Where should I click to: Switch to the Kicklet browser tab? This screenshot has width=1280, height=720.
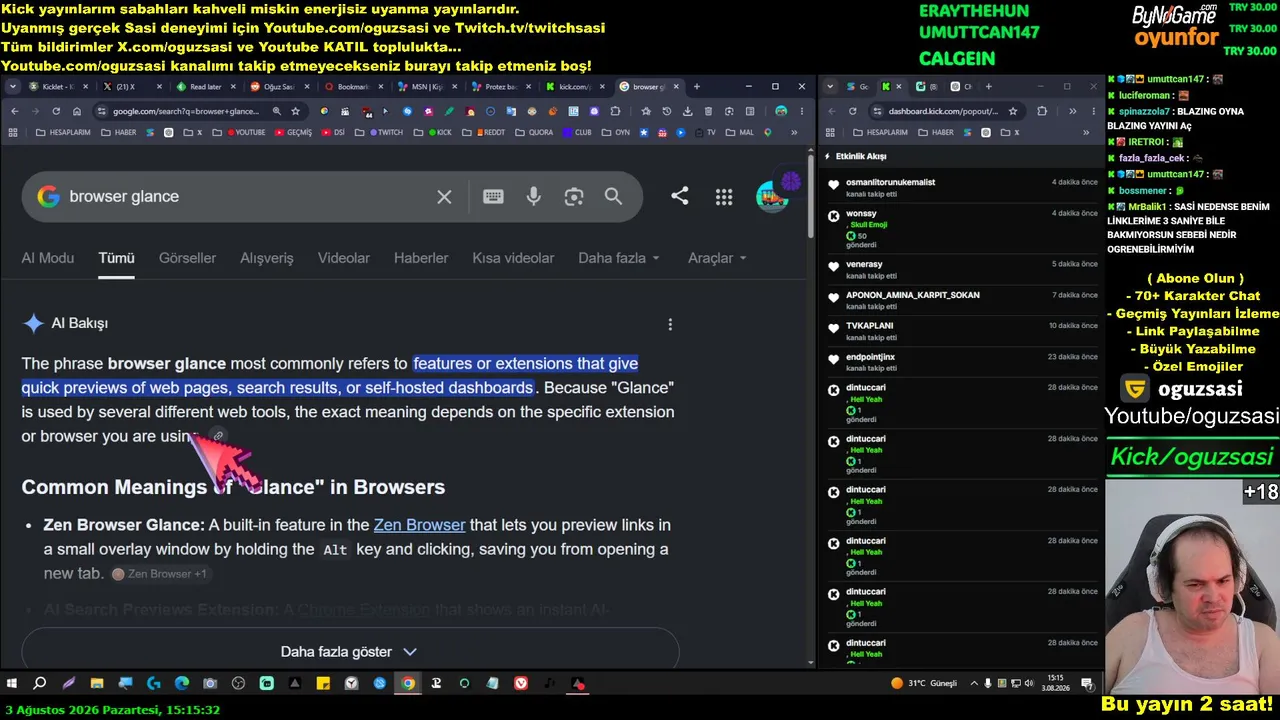[x=57, y=87]
